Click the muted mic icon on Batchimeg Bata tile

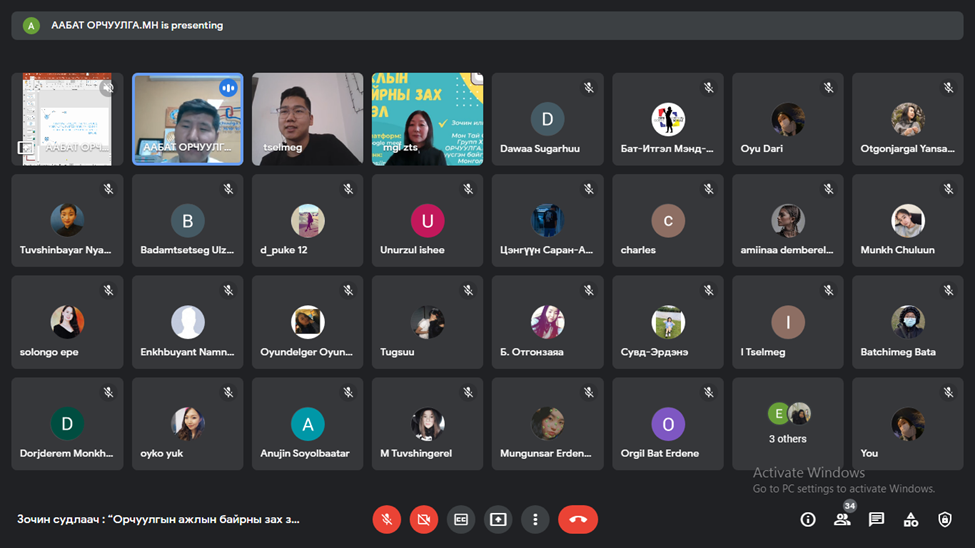948,290
